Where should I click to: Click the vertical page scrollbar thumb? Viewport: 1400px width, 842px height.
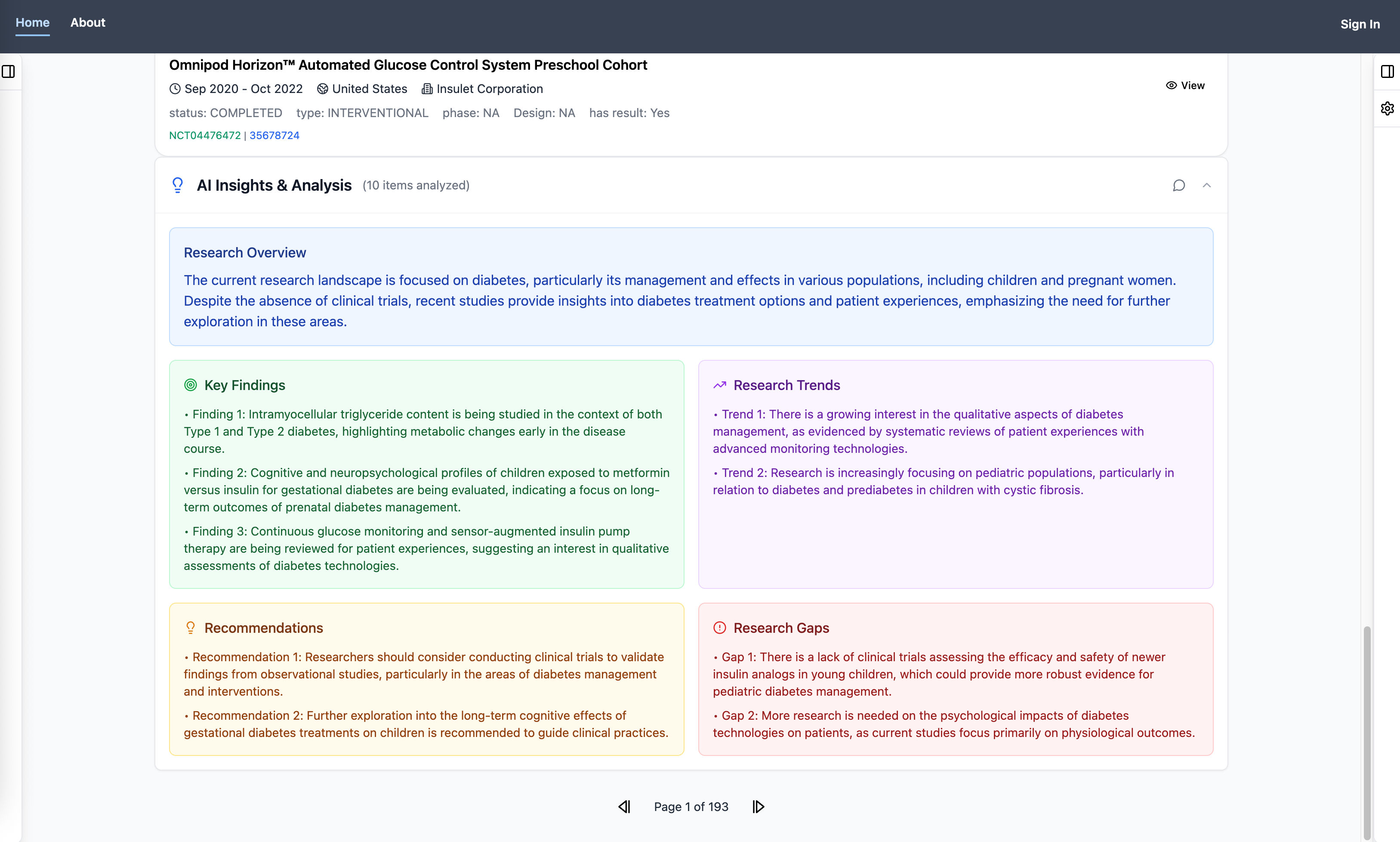click(x=1367, y=732)
